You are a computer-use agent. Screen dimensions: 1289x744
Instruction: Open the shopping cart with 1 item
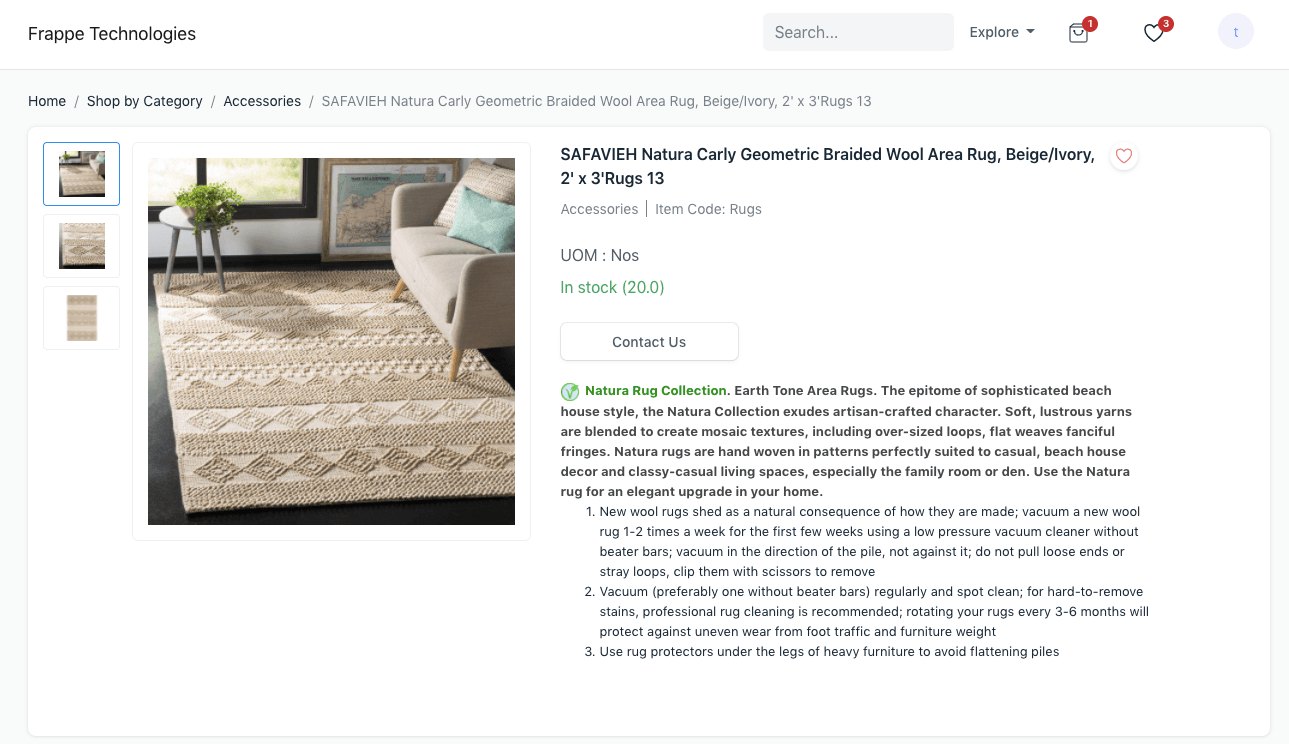pyautogui.click(x=1078, y=32)
